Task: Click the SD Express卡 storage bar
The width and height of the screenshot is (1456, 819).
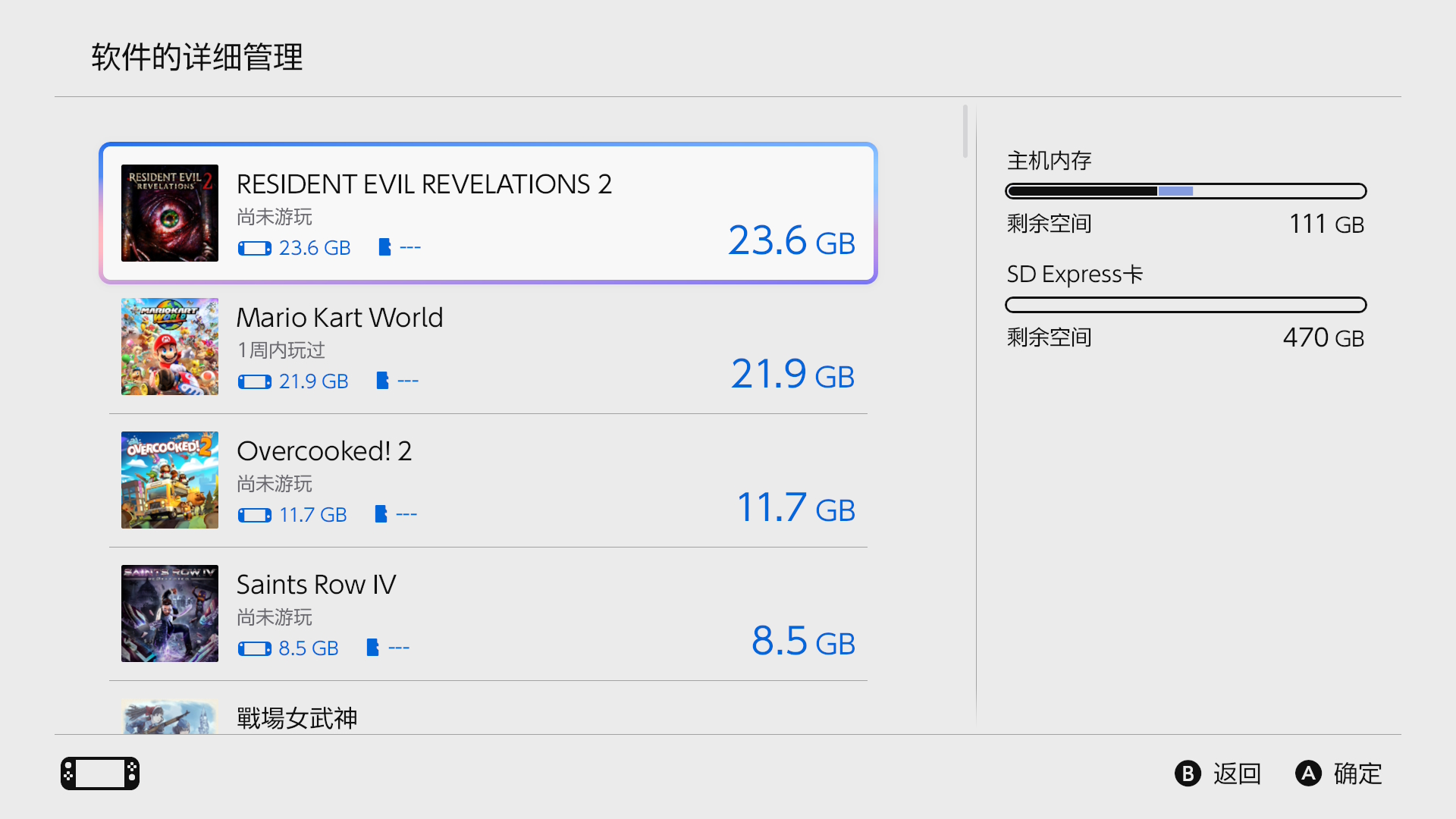Action: tap(1185, 305)
